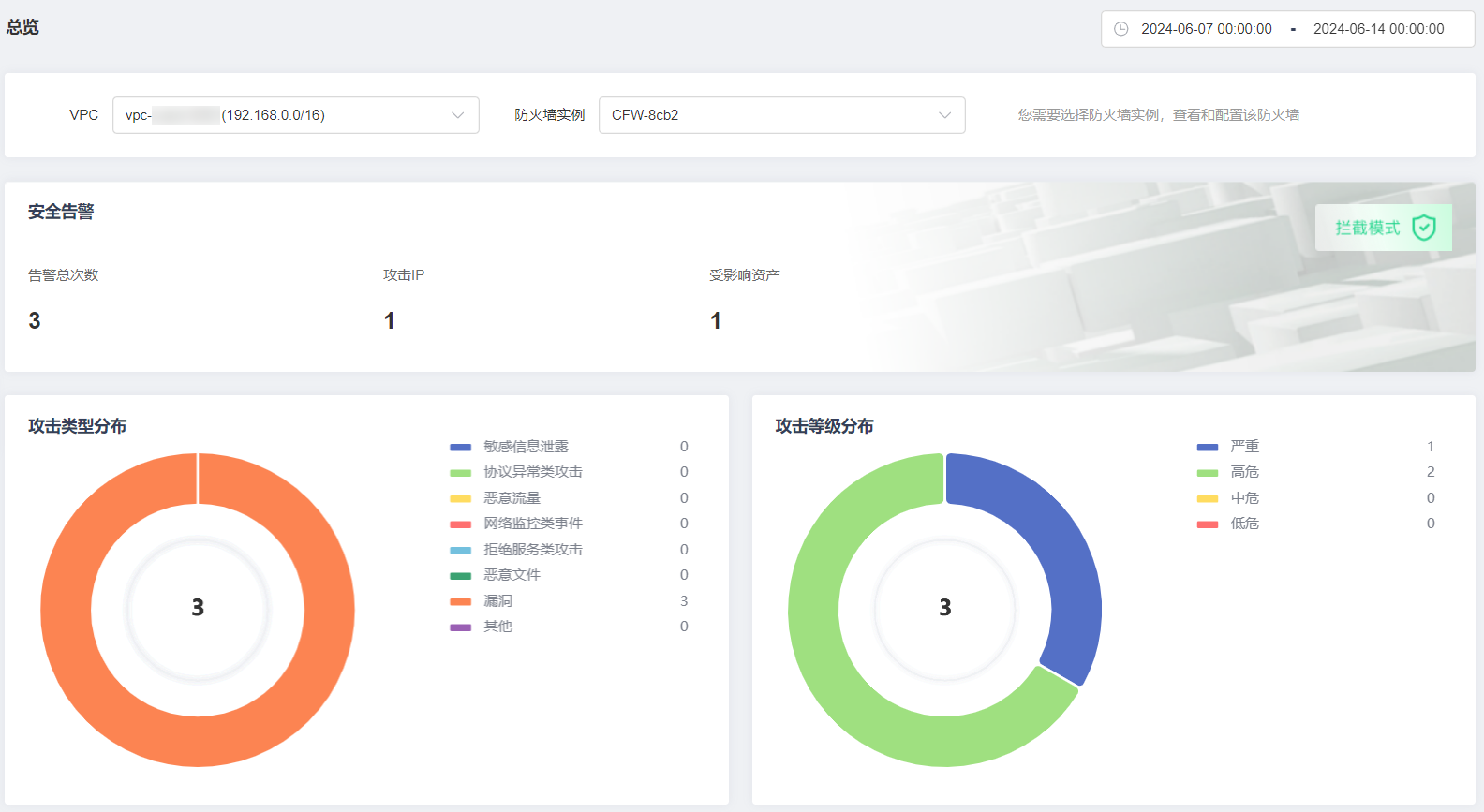Image resolution: width=1484 pixels, height=812 pixels.
Task: Toggle the 高危 severity legend label
Action: click(x=1245, y=472)
